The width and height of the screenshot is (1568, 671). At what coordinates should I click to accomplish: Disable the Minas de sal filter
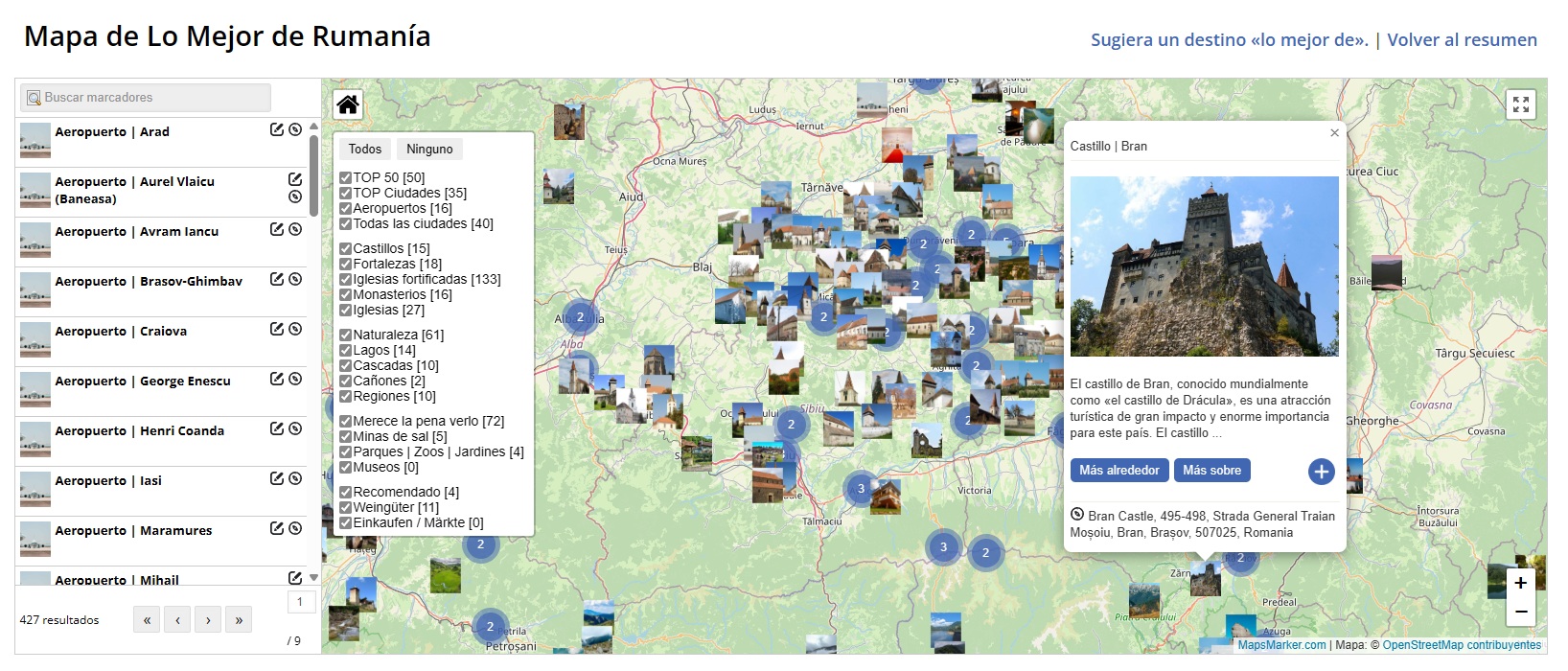[x=346, y=436]
